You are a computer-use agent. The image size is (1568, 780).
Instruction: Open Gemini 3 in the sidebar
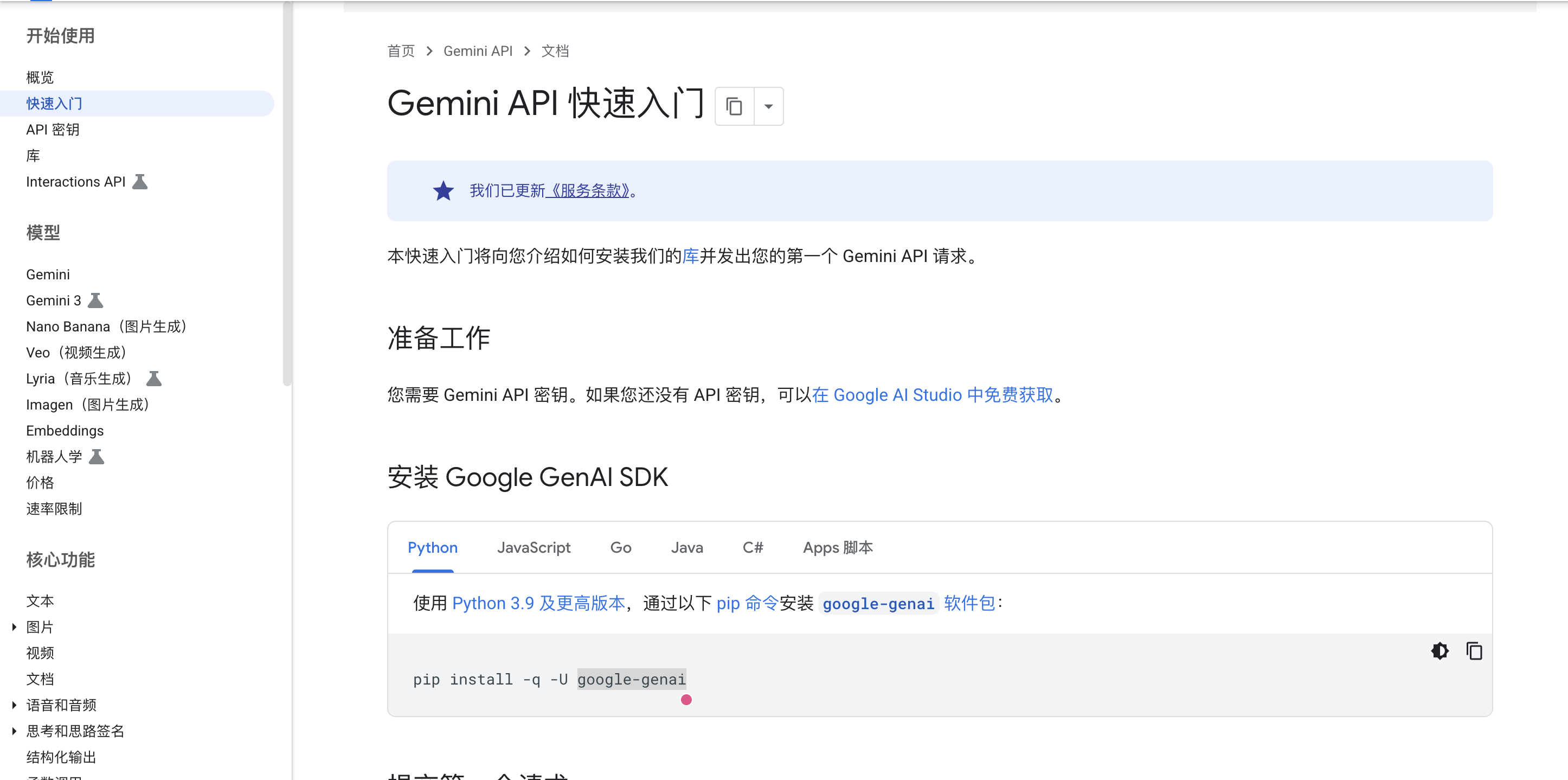point(54,300)
